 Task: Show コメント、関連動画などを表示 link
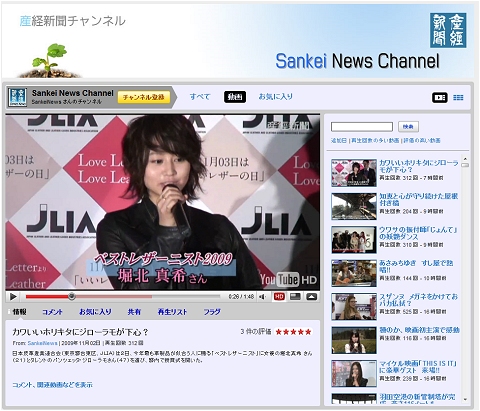(52, 385)
